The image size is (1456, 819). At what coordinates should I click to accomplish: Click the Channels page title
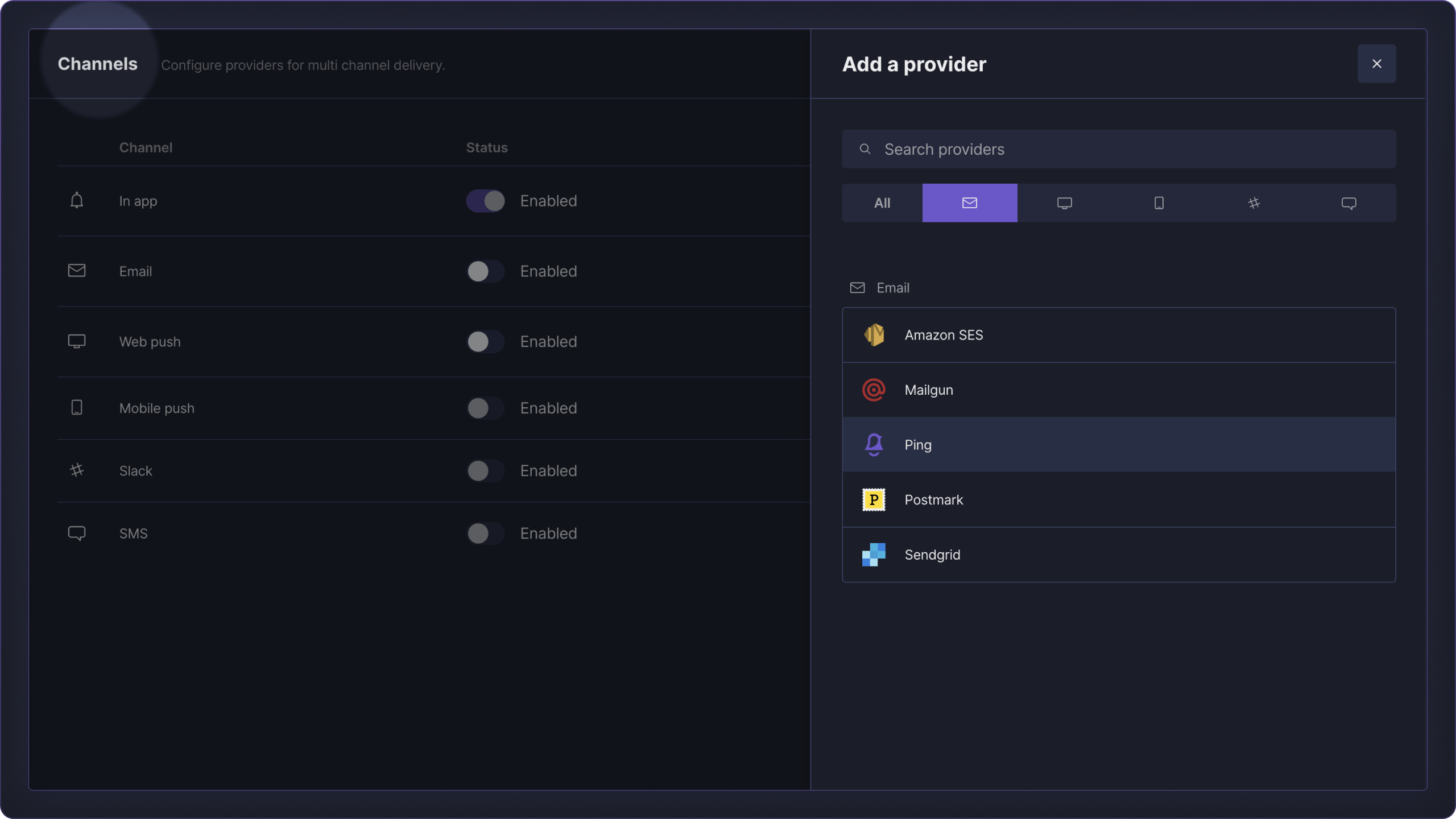[98, 64]
